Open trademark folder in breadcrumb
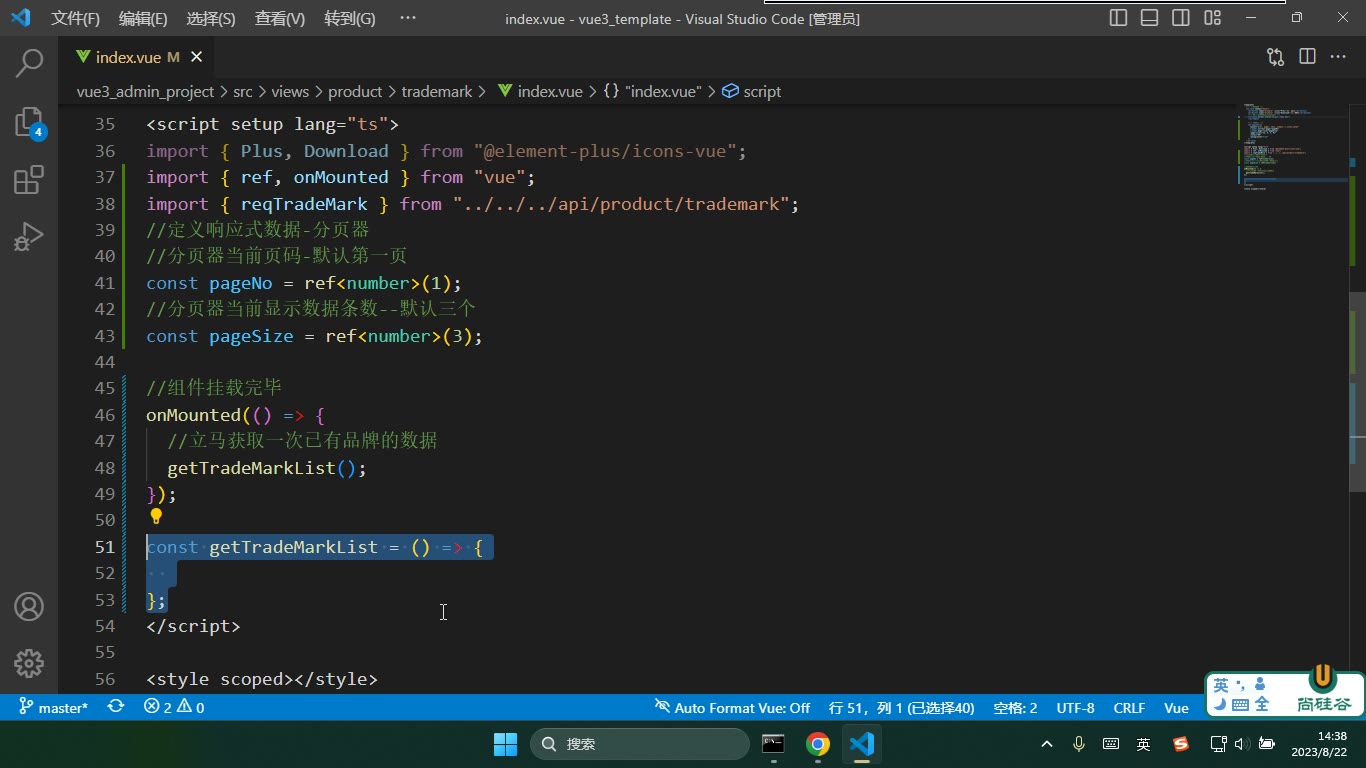Screen dimensions: 1366x768 point(437,91)
